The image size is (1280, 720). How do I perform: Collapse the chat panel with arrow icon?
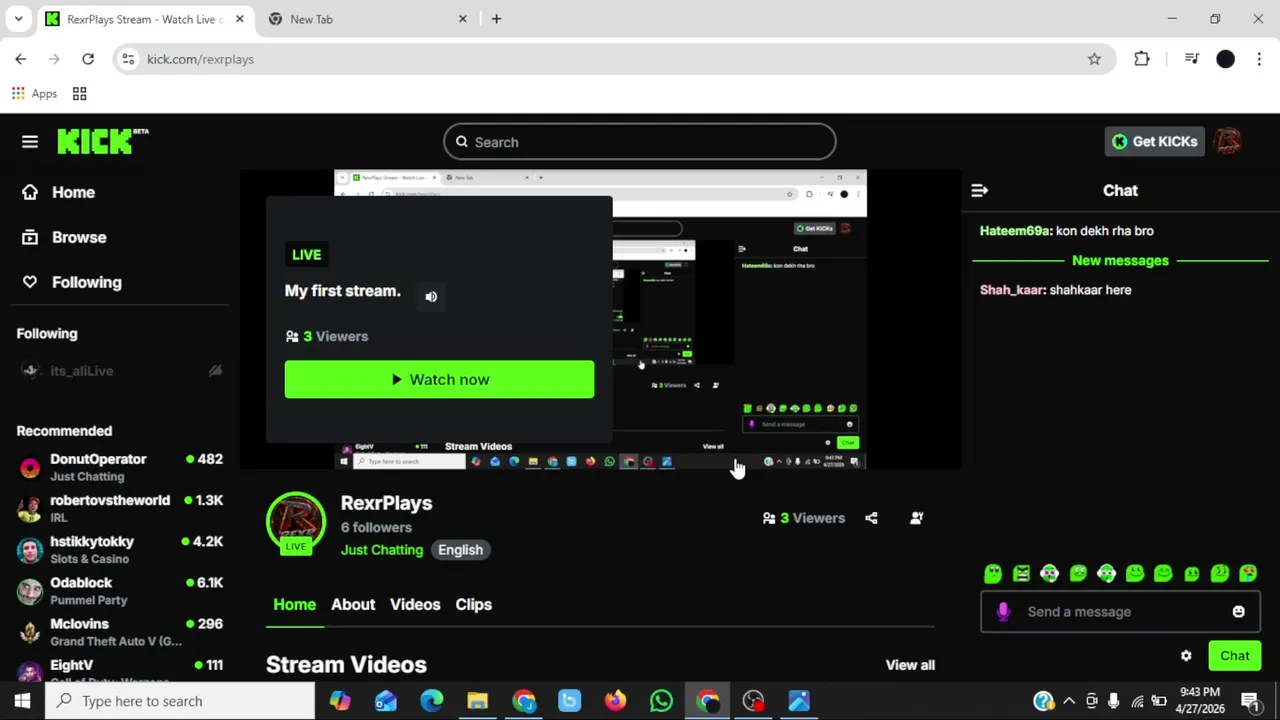[980, 190]
